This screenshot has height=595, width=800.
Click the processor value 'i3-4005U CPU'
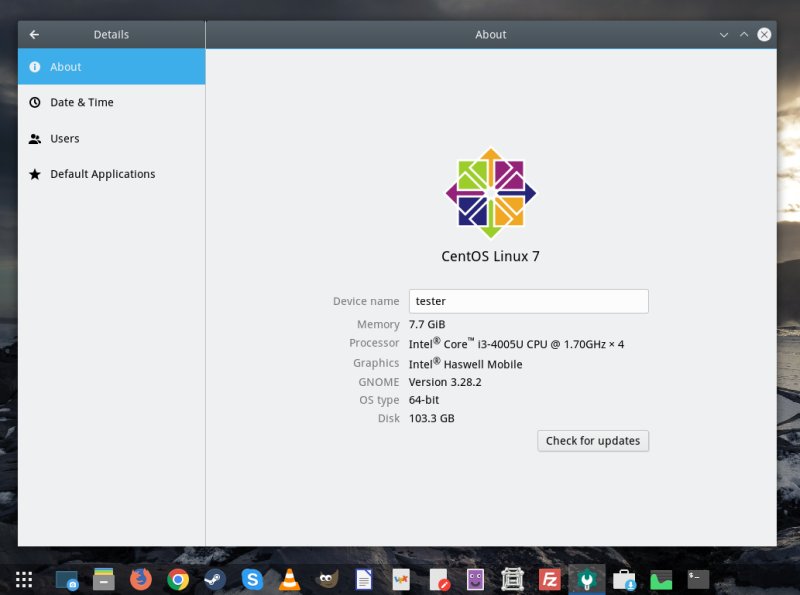point(512,344)
